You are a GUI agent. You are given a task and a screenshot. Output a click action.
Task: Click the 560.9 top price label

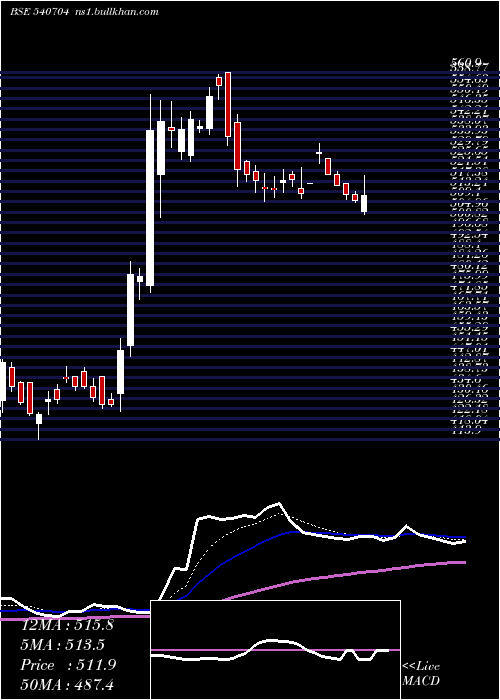(467, 63)
